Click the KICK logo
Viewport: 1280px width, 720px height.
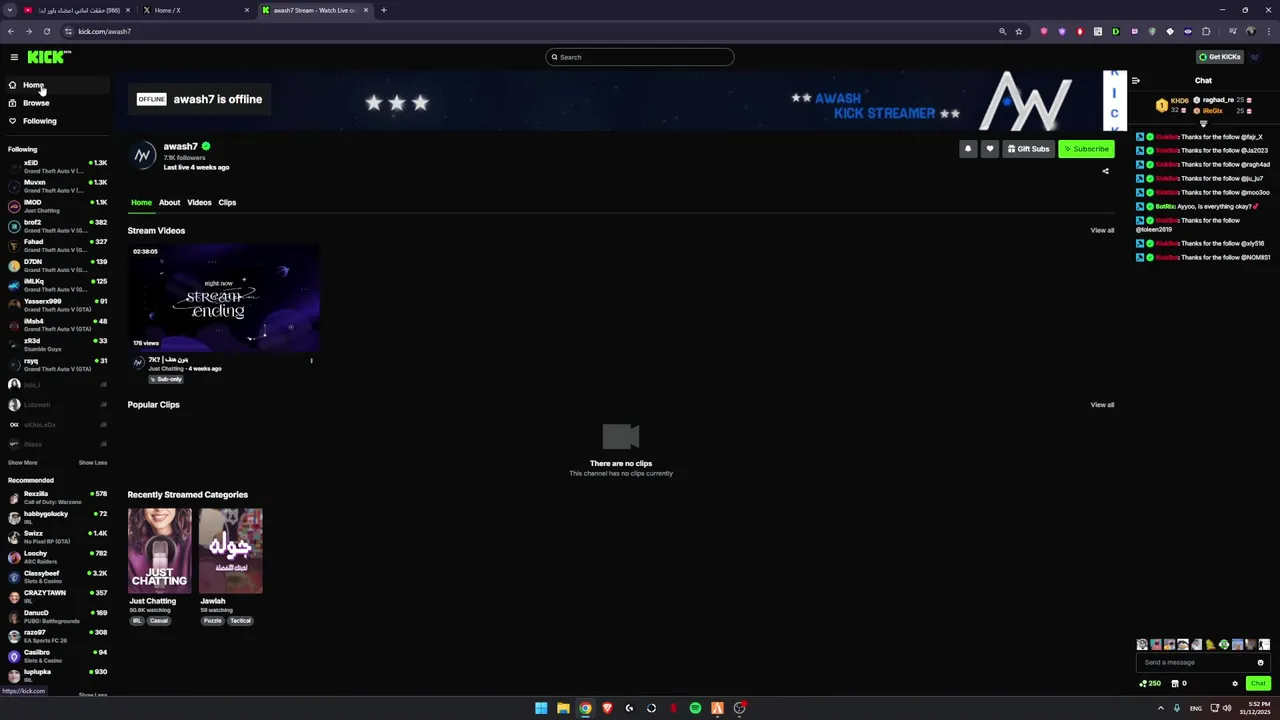[x=49, y=57]
